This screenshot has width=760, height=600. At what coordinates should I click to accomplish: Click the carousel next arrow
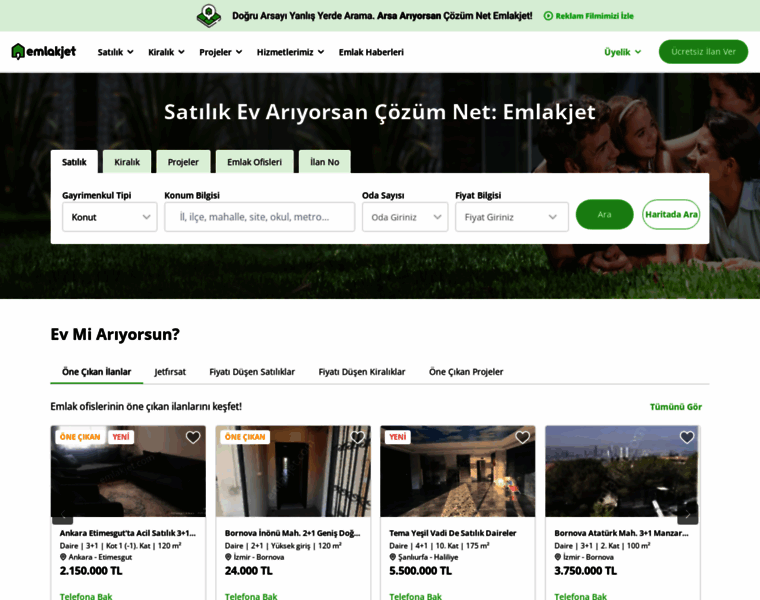click(688, 515)
